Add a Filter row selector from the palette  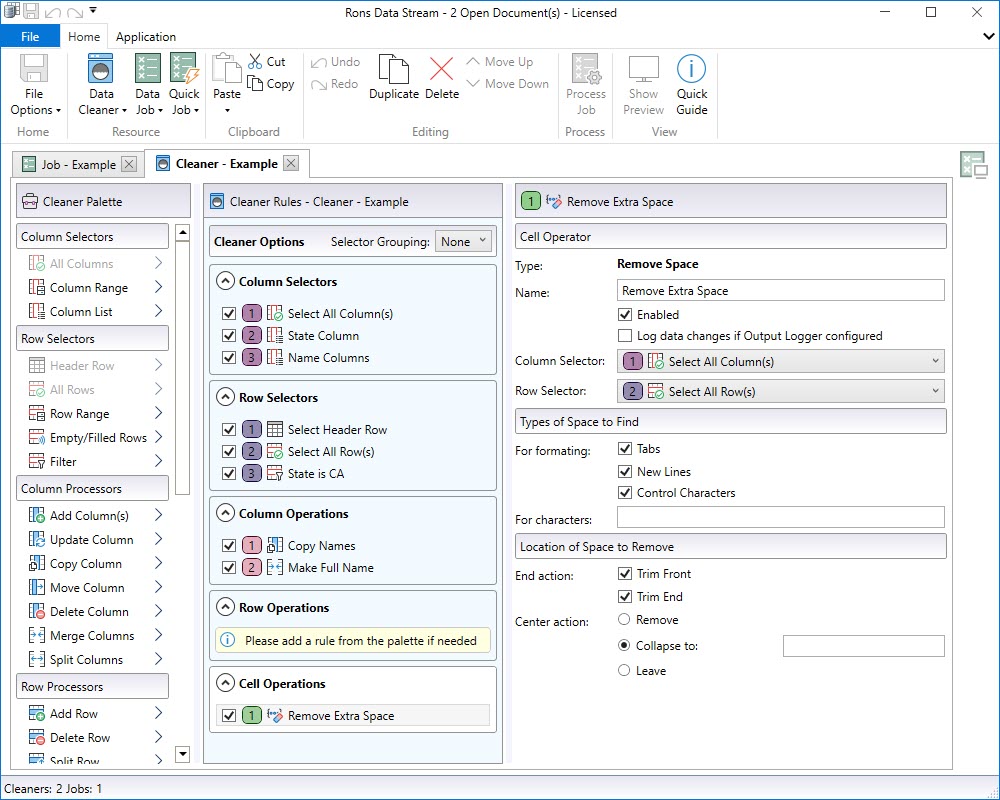(63, 462)
